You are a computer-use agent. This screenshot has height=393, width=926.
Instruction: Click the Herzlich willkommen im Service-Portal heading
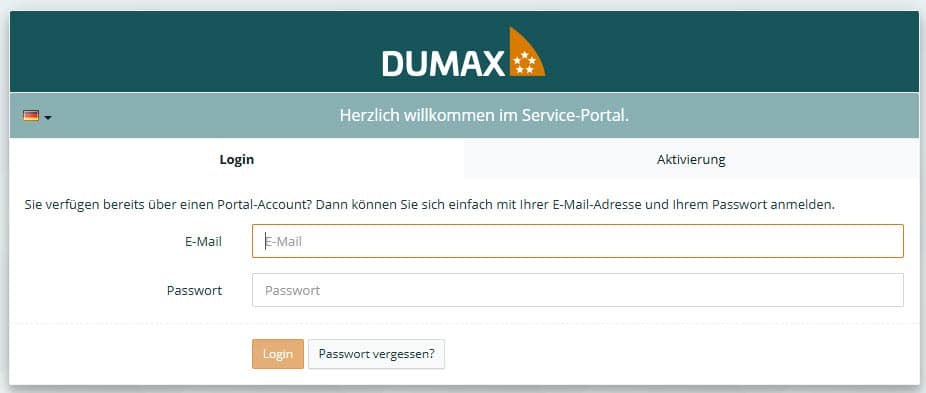pyautogui.click(x=484, y=115)
